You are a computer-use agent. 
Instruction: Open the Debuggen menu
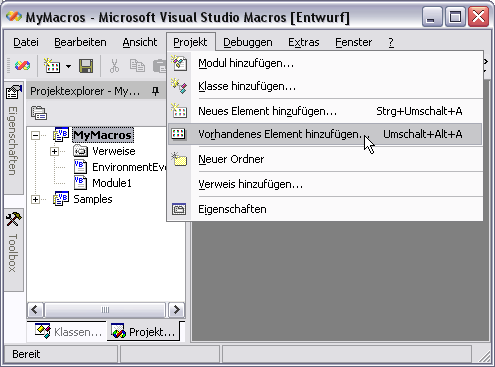pyautogui.click(x=248, y=42)
